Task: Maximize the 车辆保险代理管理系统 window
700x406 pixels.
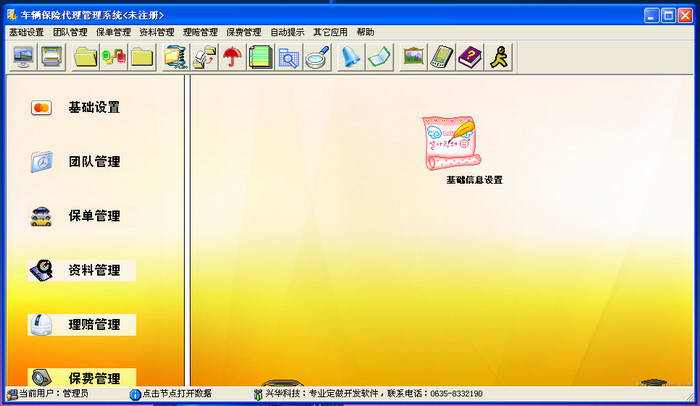Action: (x=668, y=16)
